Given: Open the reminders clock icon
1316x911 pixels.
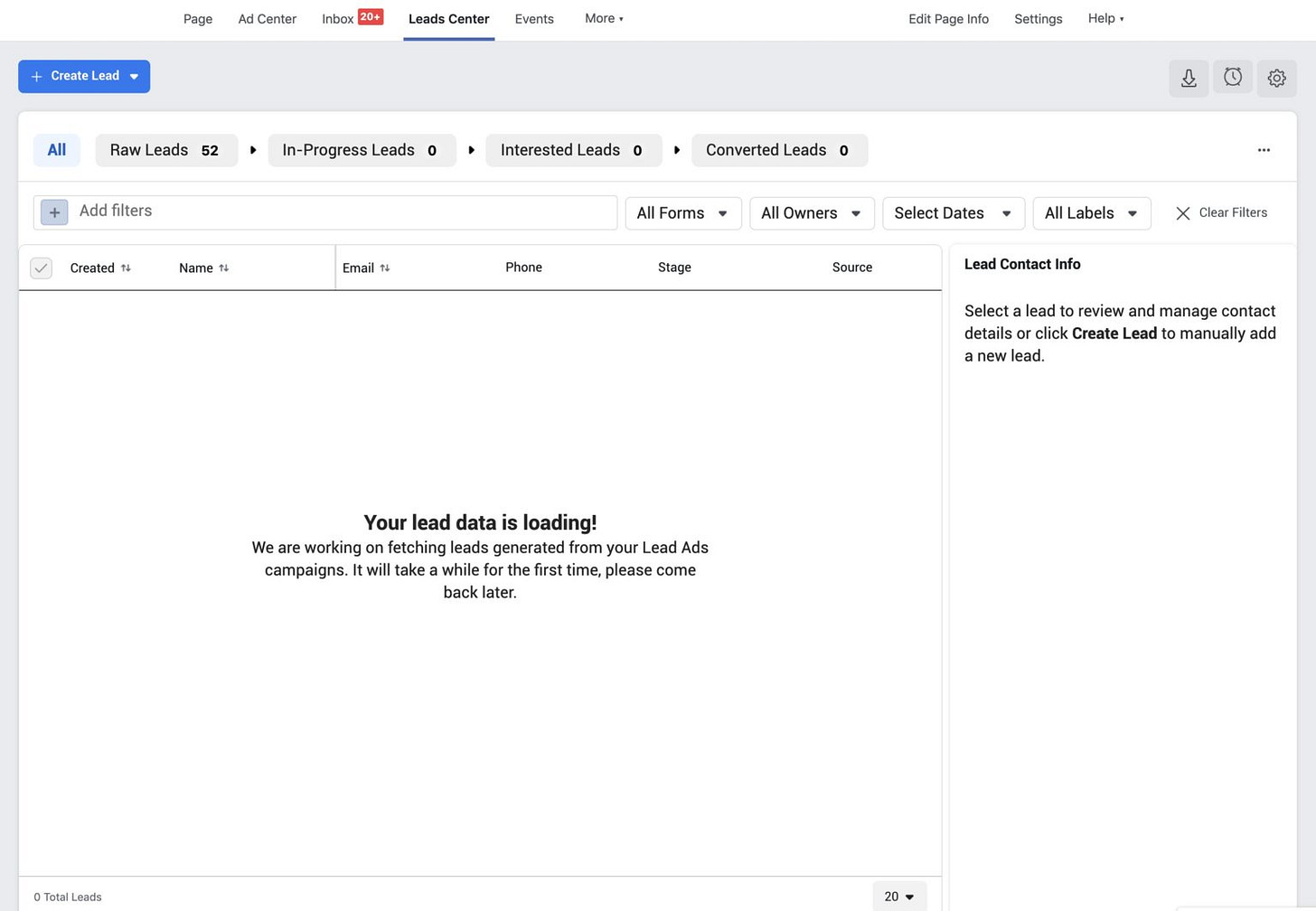Looking at the screenshot, I should point(1232,78).
